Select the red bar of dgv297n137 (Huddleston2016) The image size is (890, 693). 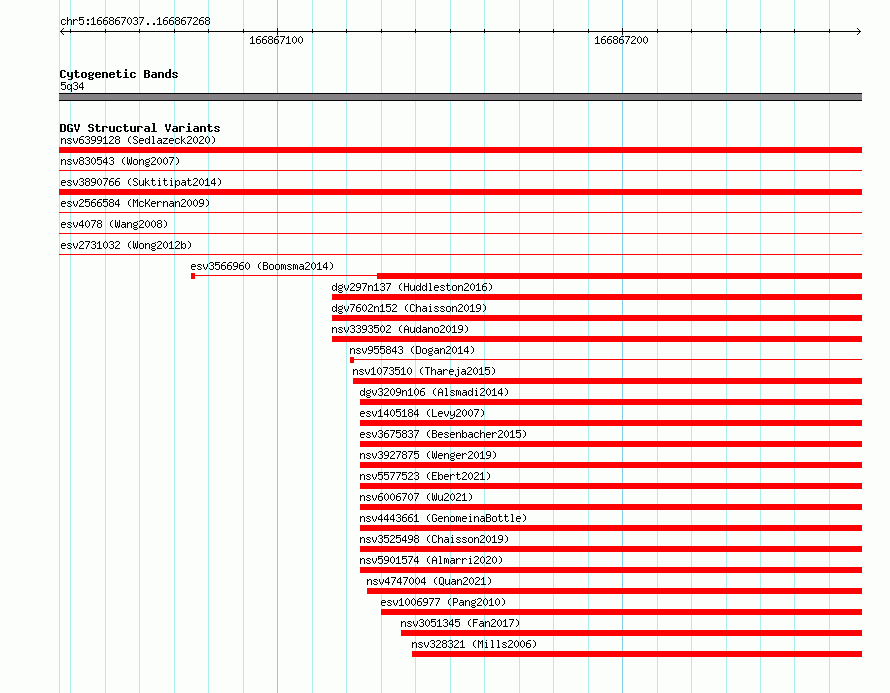[x=597, y=297]
